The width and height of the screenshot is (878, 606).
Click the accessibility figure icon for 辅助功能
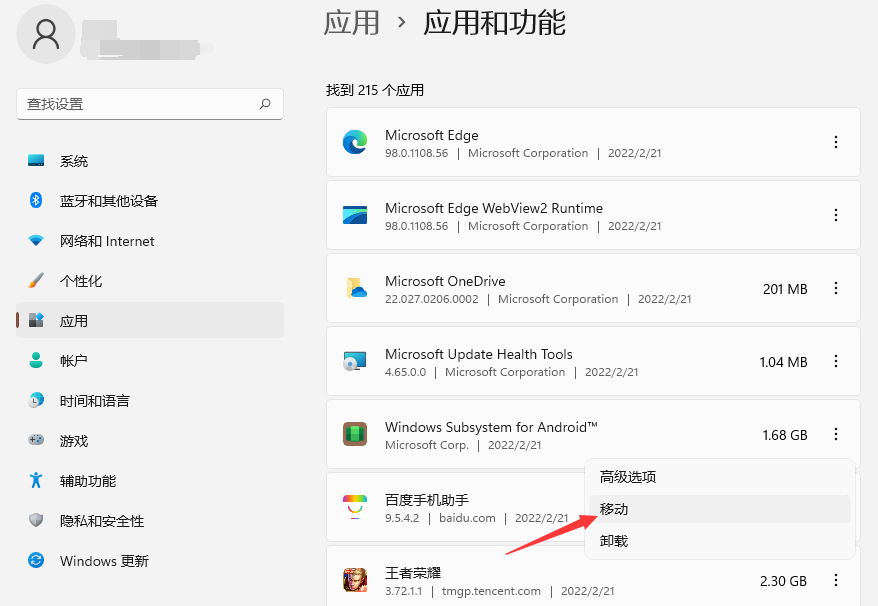point(36,480)
